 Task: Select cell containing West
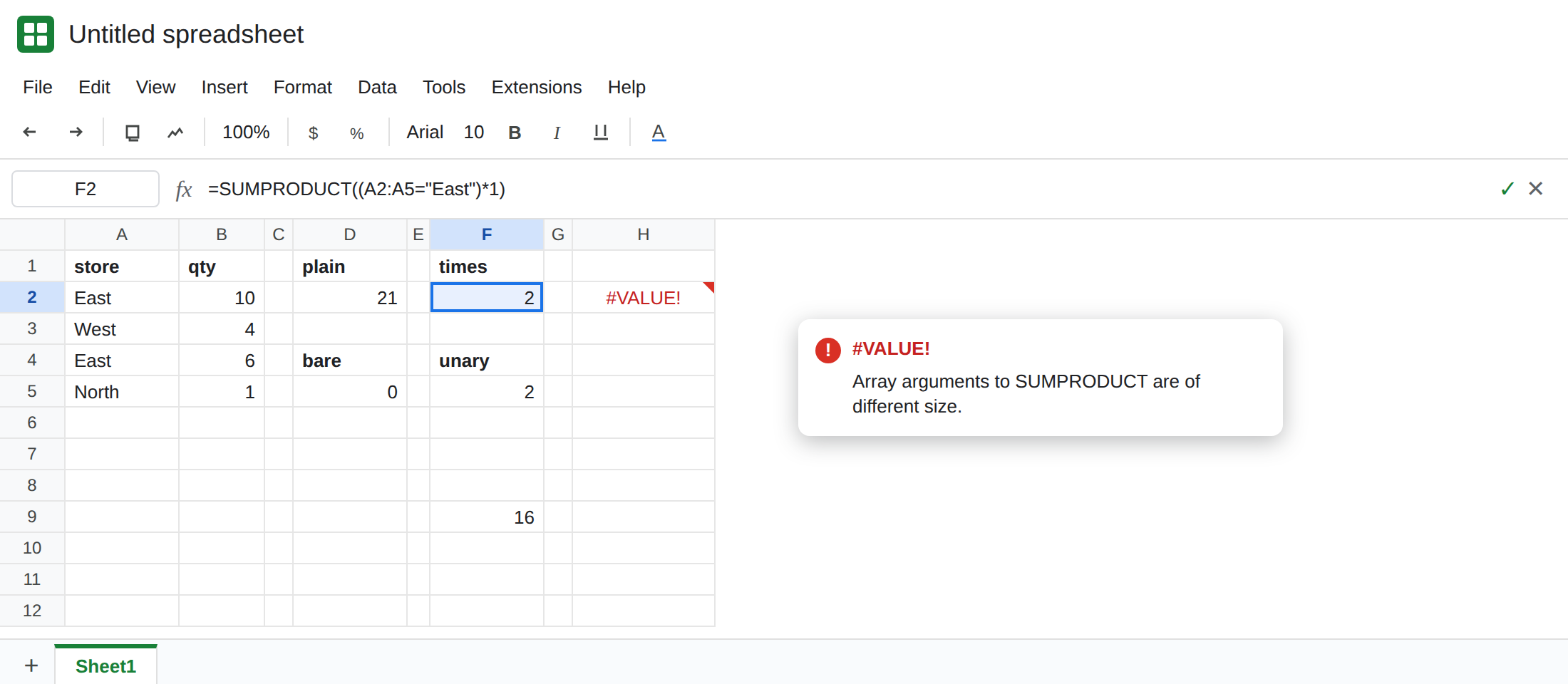(122, 328)
